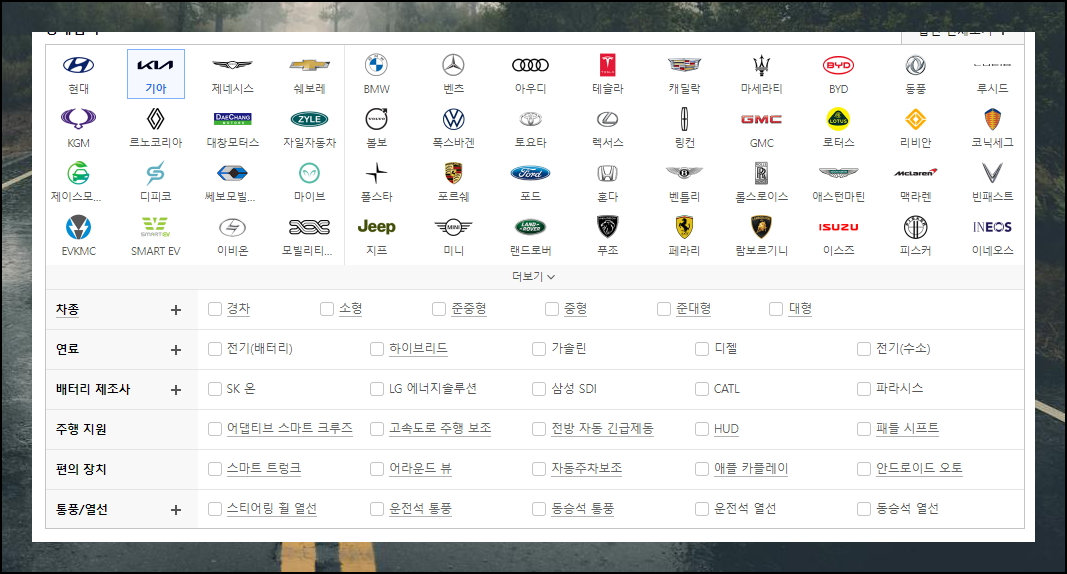Select the Jeep (지프) logo
Viewport: 1067px width, 574px height.
[376, 226]
